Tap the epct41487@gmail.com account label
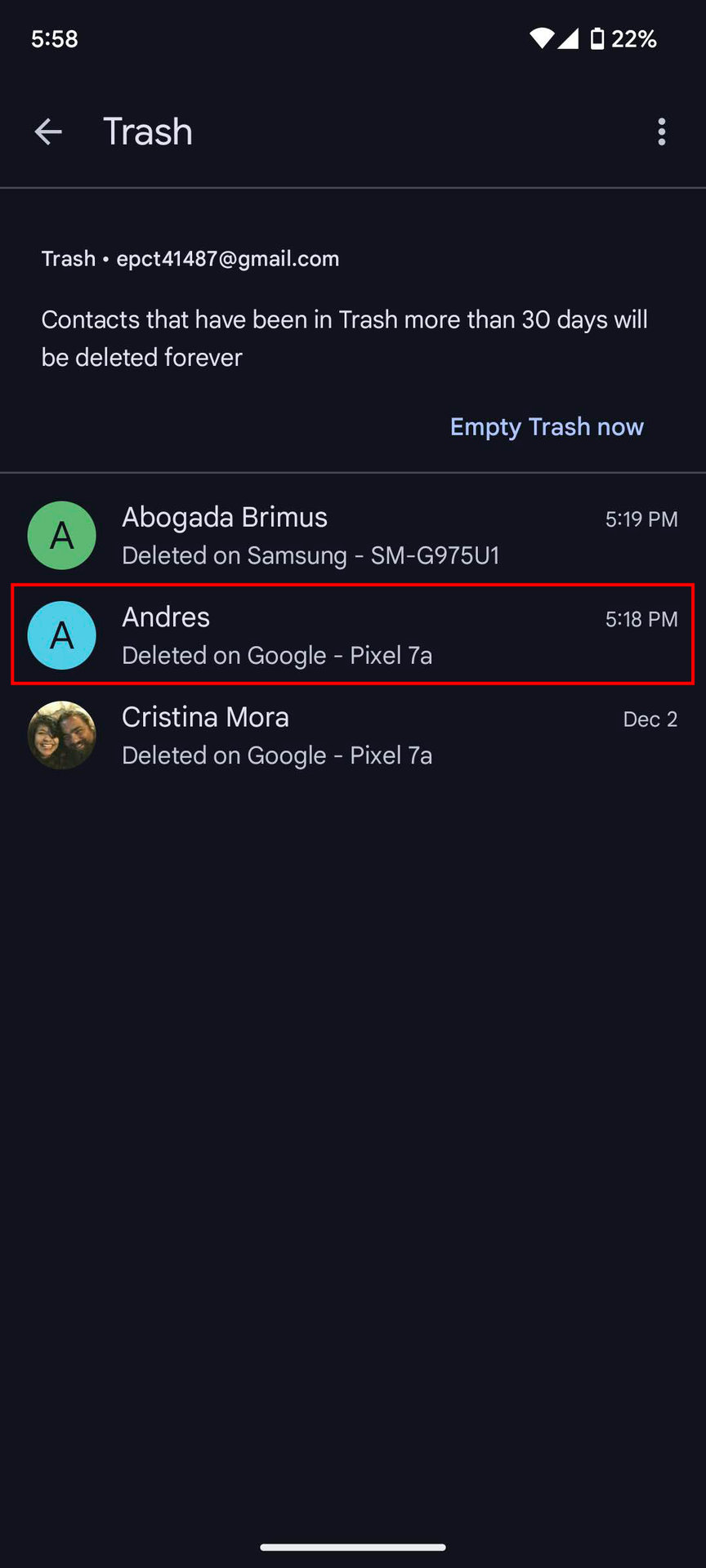 click(x=227, y=259)
